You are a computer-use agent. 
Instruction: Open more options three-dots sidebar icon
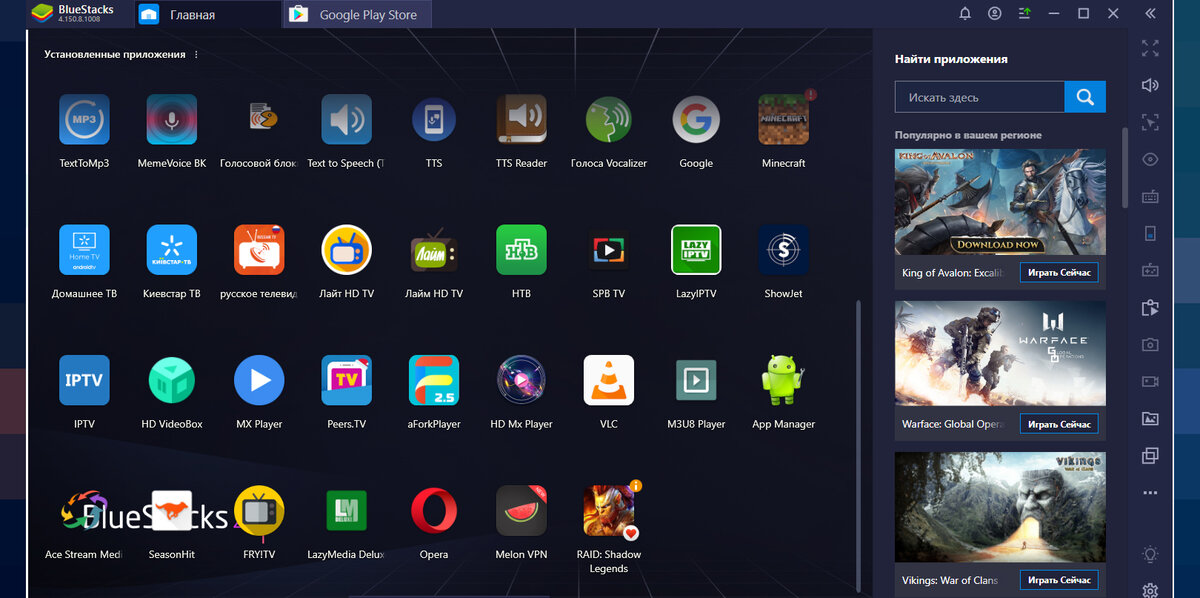coord(1150,492)
